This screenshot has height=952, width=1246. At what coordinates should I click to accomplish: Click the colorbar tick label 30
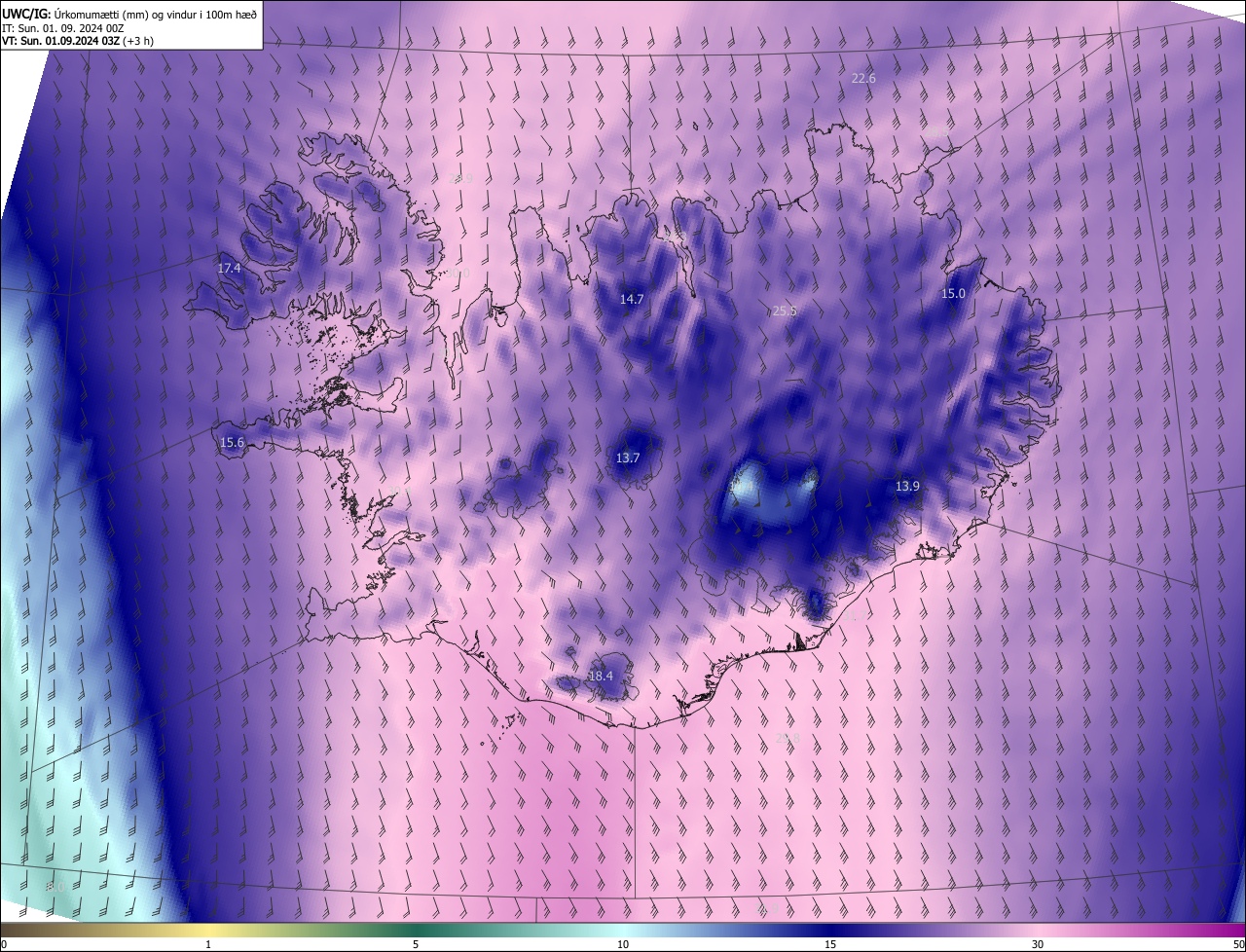[1038, 944]
